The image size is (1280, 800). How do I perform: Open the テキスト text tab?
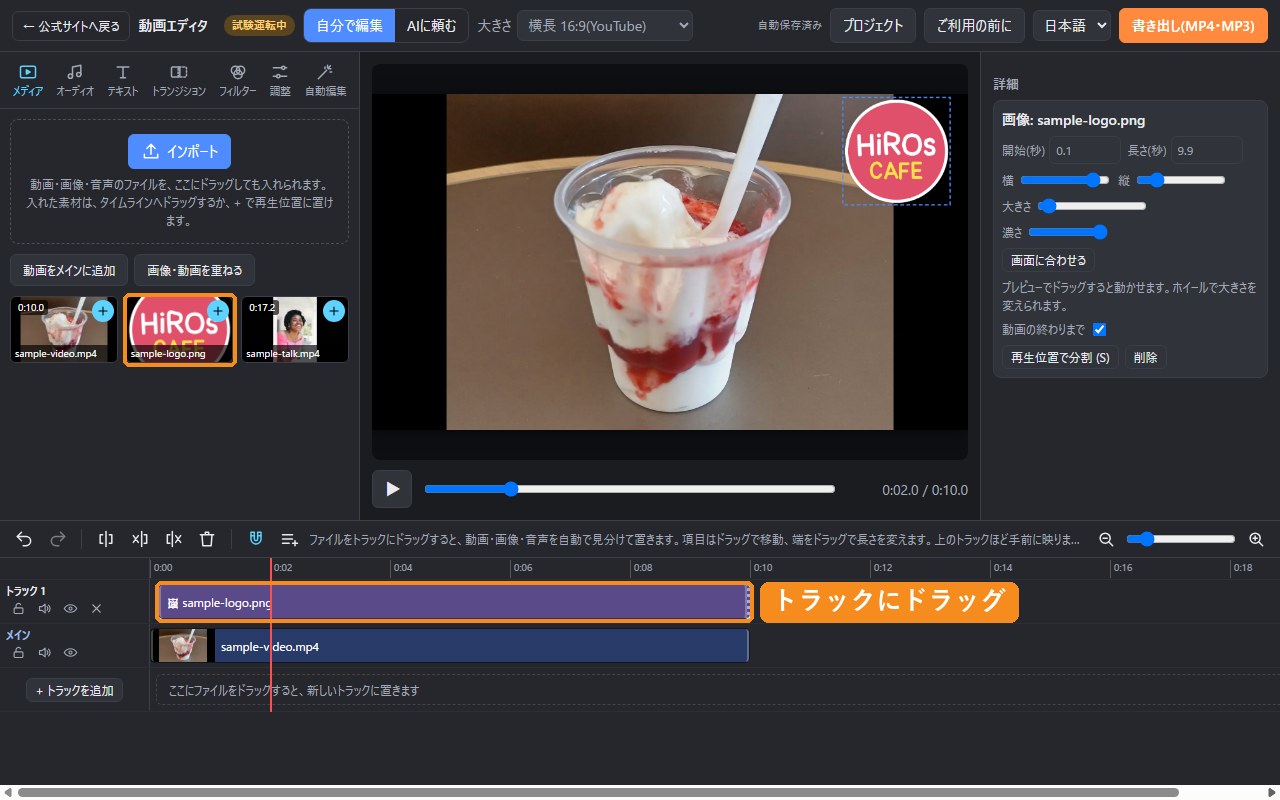click(122, 80)
